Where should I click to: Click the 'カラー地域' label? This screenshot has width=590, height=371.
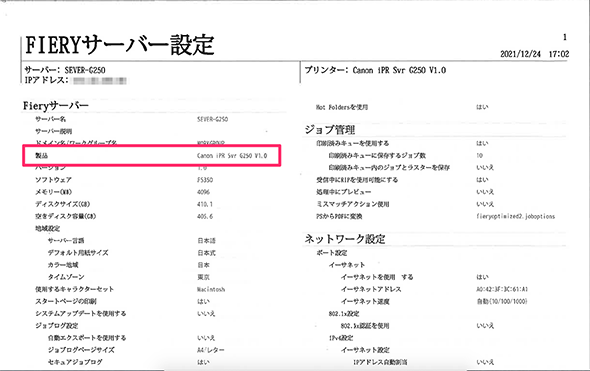pyautogui.click(x=63, y=265)
